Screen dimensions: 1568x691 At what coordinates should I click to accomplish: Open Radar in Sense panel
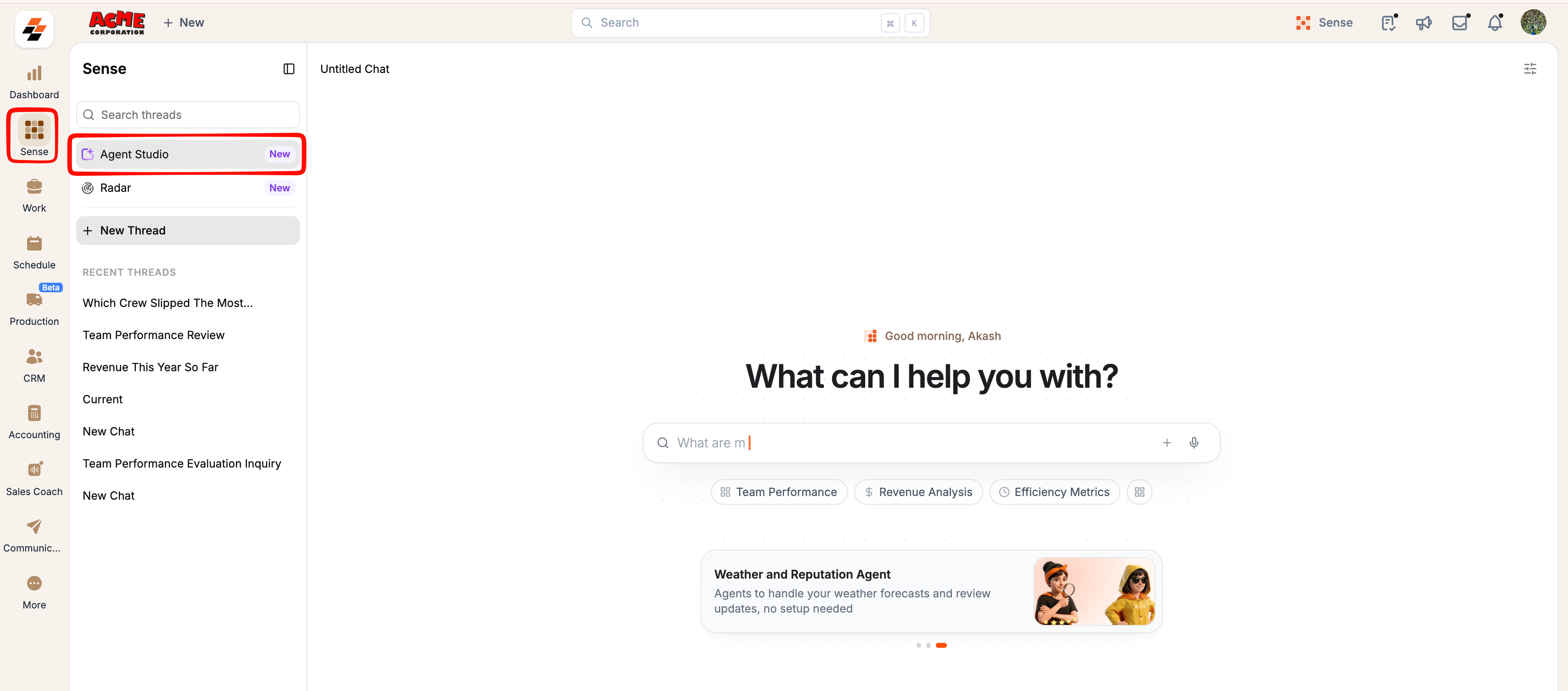point(188,188)
